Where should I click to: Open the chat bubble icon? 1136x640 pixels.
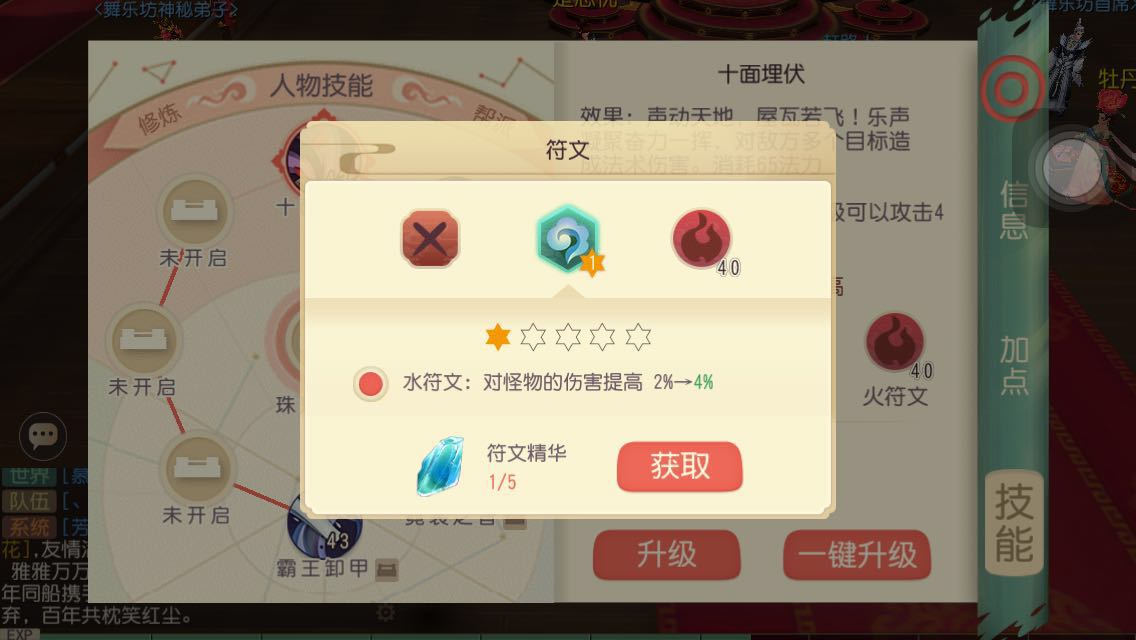pyautogui.click(x=43, y=436)
